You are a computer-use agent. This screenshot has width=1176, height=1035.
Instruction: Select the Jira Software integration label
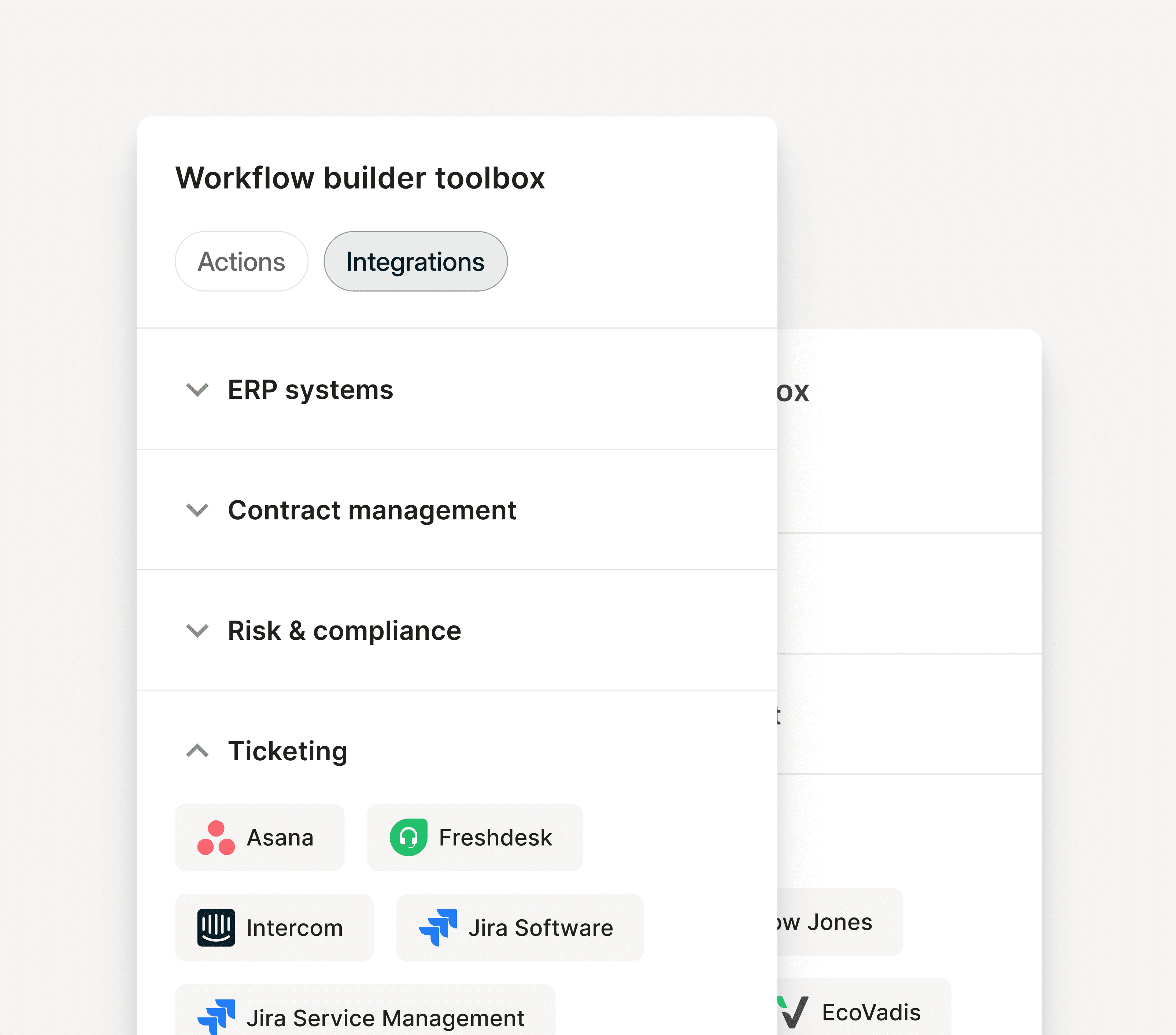pos(541,928)
